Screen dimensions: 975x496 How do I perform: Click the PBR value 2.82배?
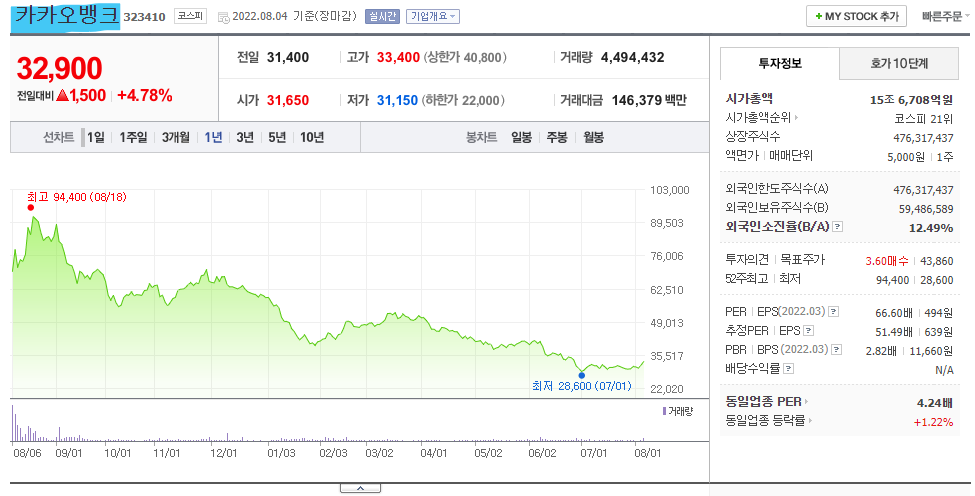[881, 351]
